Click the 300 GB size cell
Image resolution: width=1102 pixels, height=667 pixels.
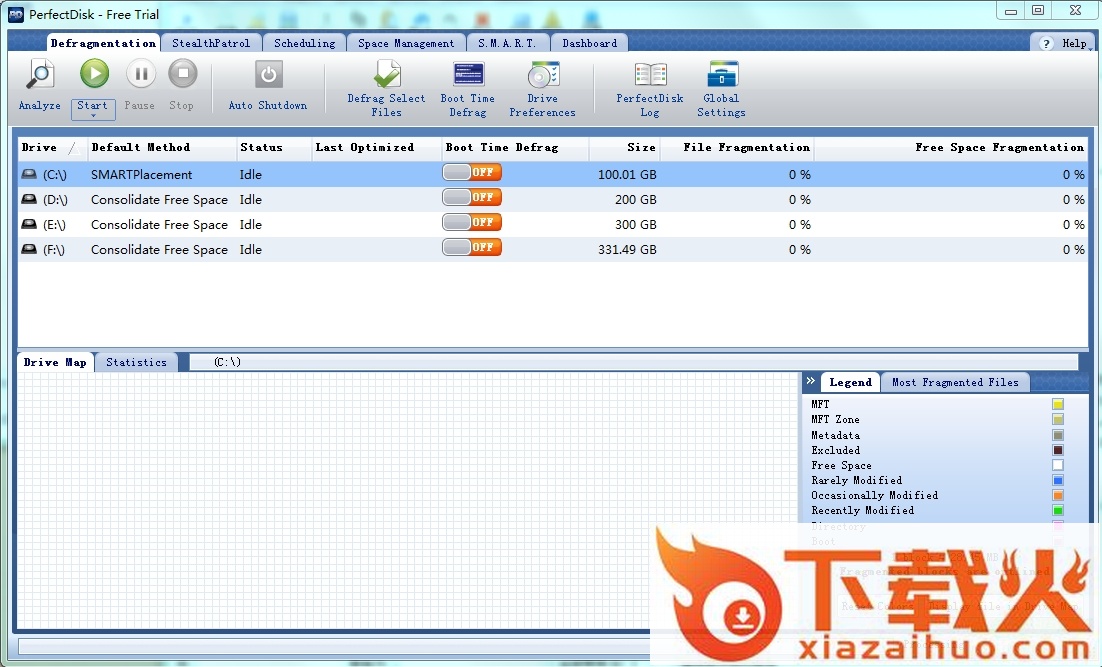(635, 225)
